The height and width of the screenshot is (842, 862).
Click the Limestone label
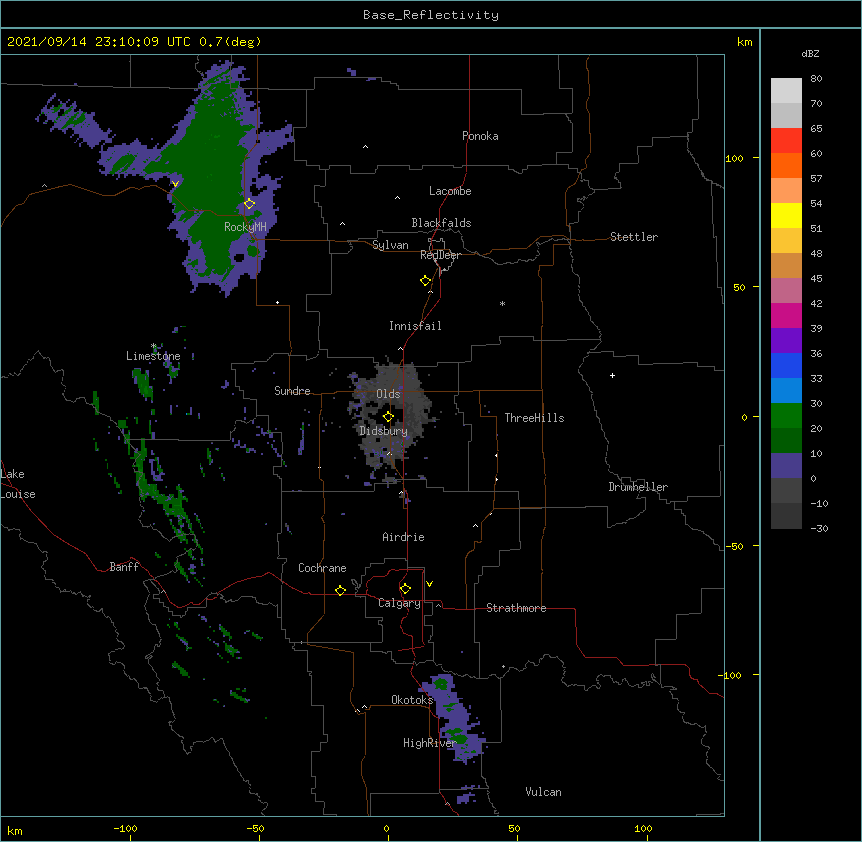point(153,356)
